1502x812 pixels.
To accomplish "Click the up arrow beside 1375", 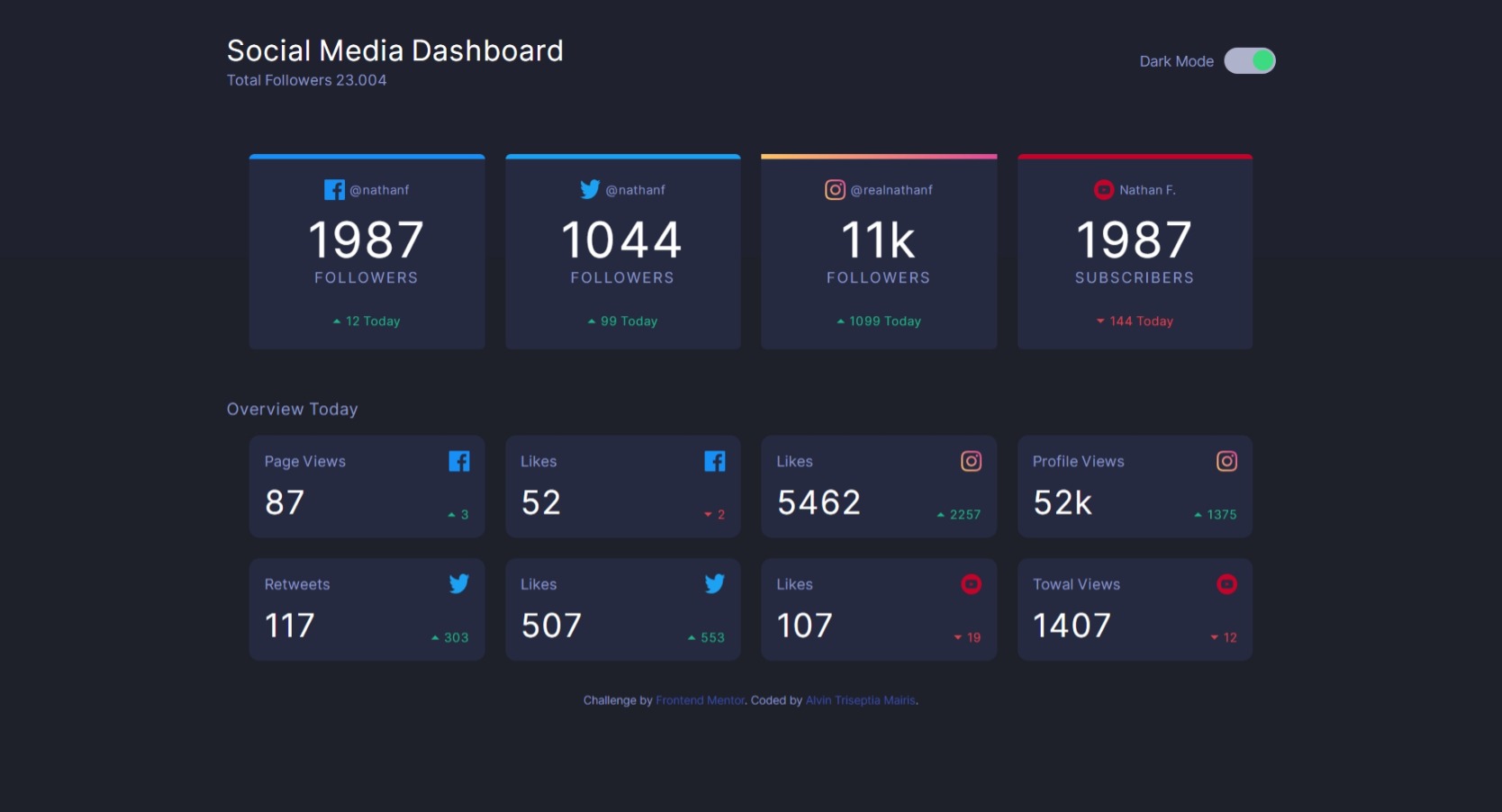I will point(1199,515).
